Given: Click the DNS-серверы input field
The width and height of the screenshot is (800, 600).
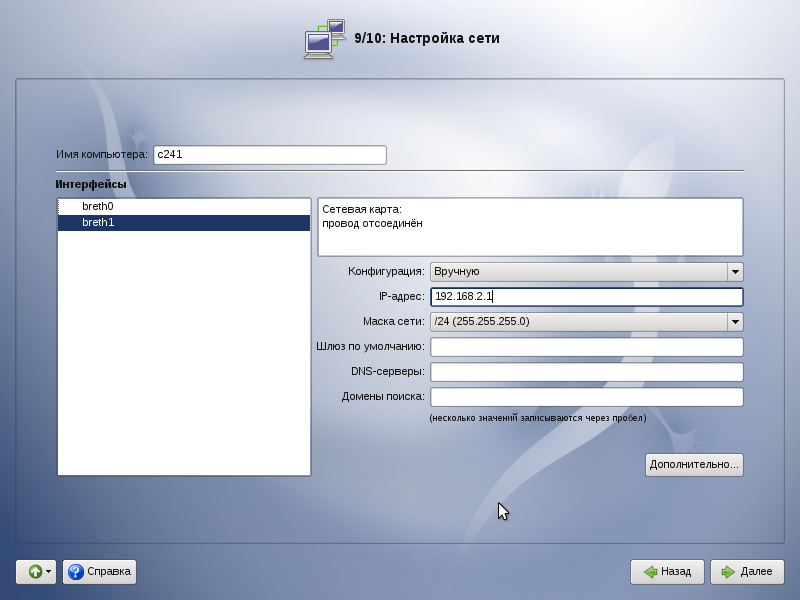Looking at the screenshot, I should point(586,371).
